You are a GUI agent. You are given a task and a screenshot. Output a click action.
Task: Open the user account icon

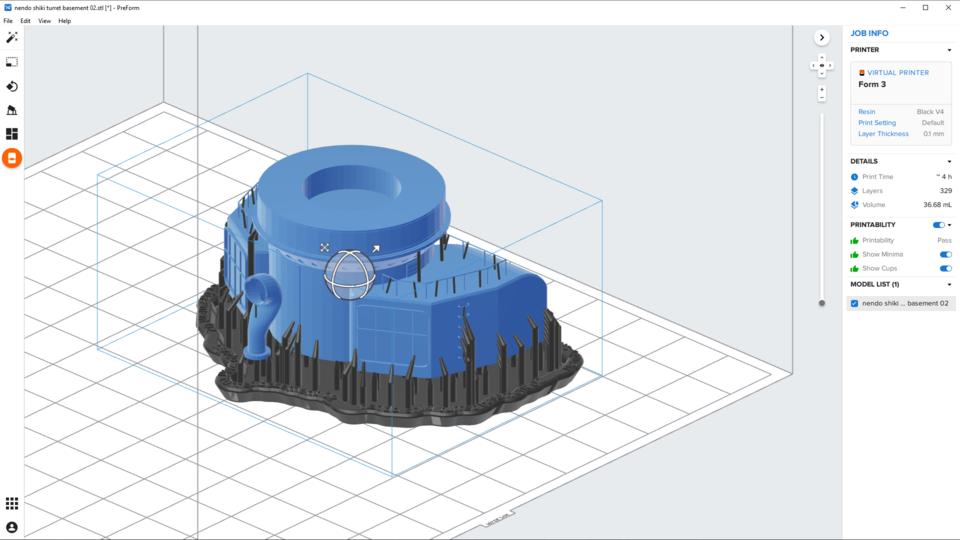(12, 527)
